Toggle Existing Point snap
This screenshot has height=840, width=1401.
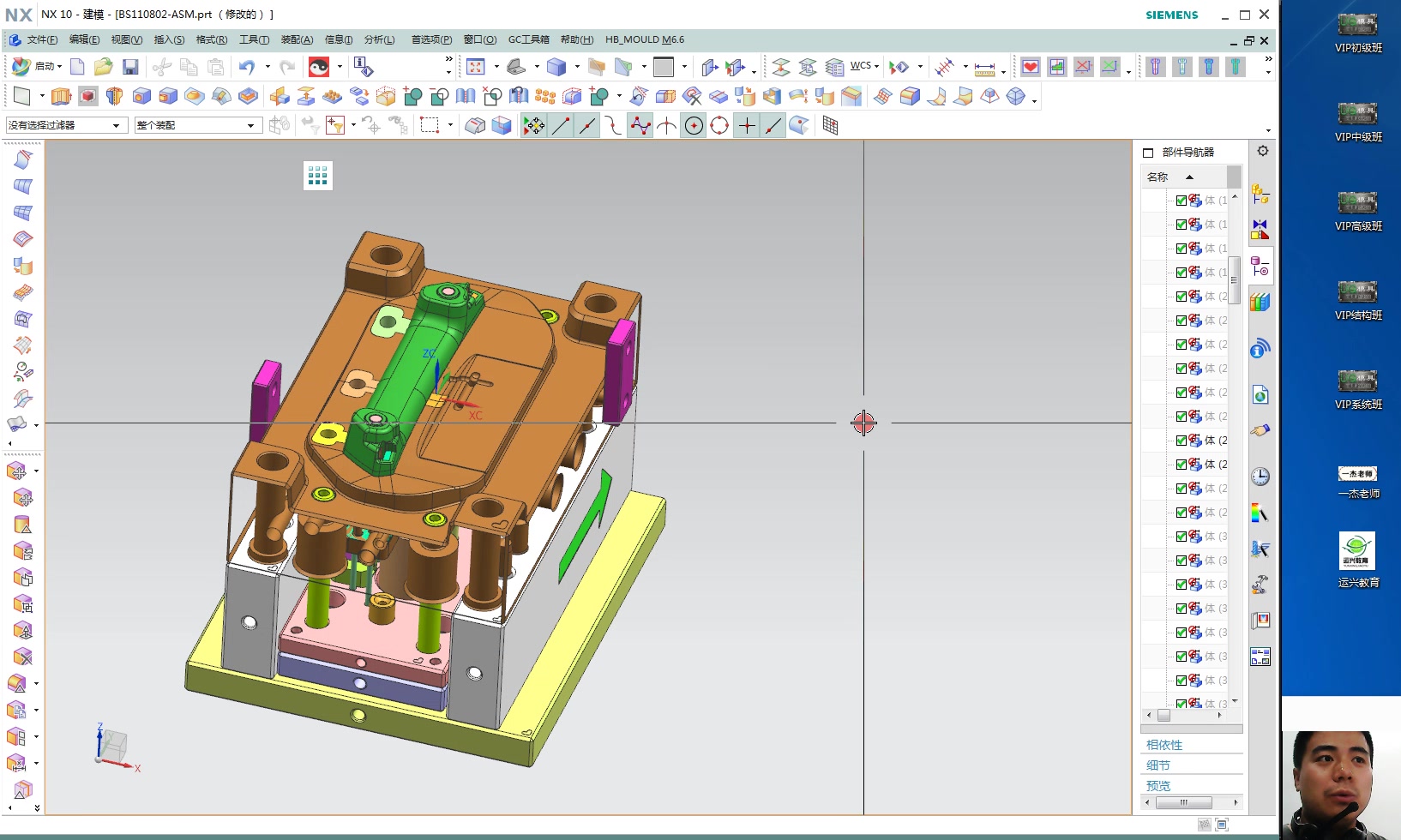point(747,126)
